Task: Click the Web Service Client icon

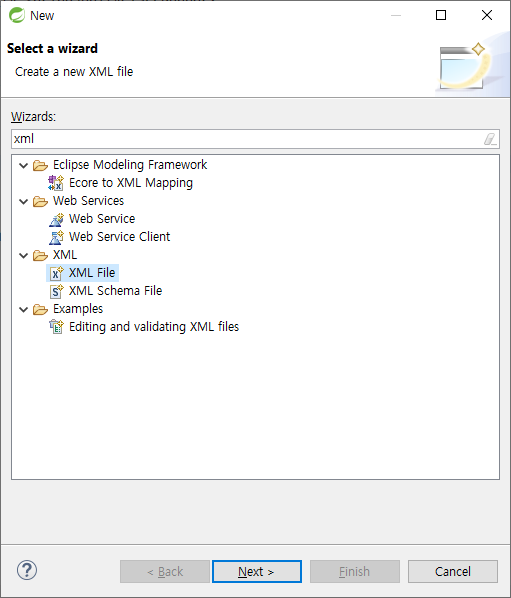Action: (56, 237)
